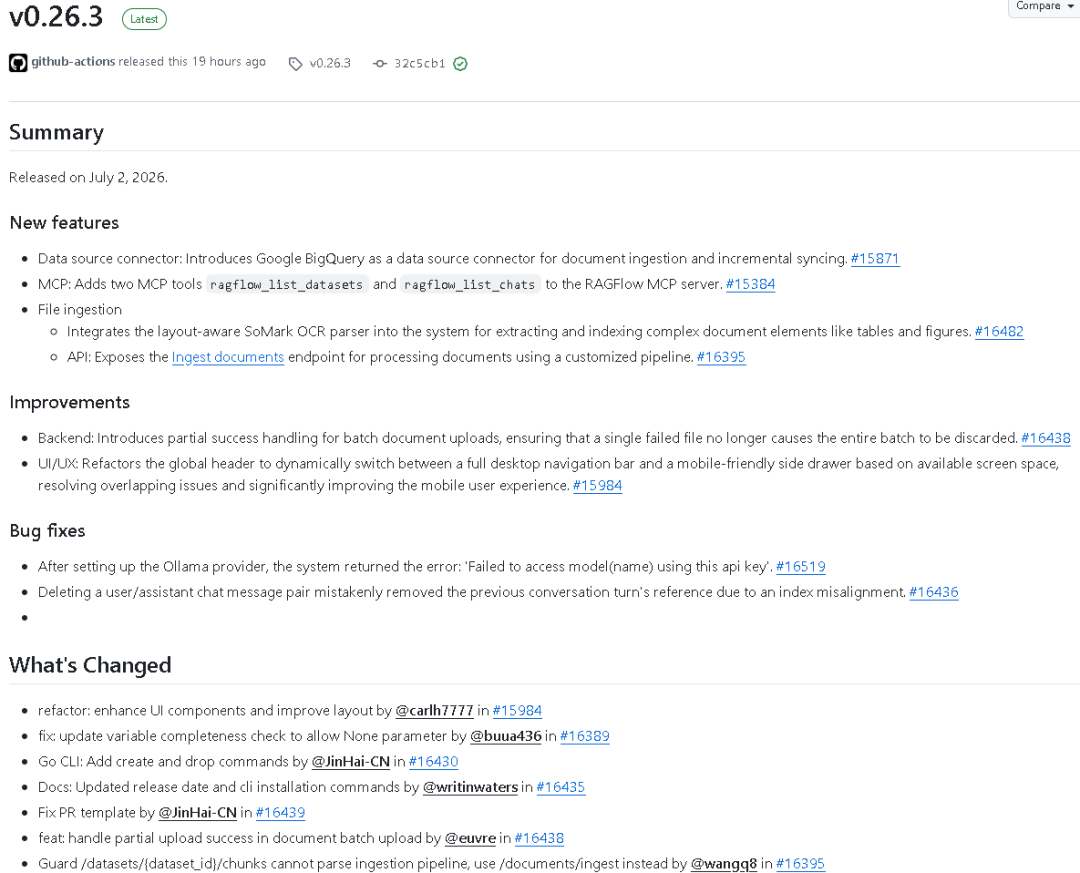The width and height of the screenshot is (1080, 873).
Task: Open @wangq8 profile link
Action: pos(723,863)
